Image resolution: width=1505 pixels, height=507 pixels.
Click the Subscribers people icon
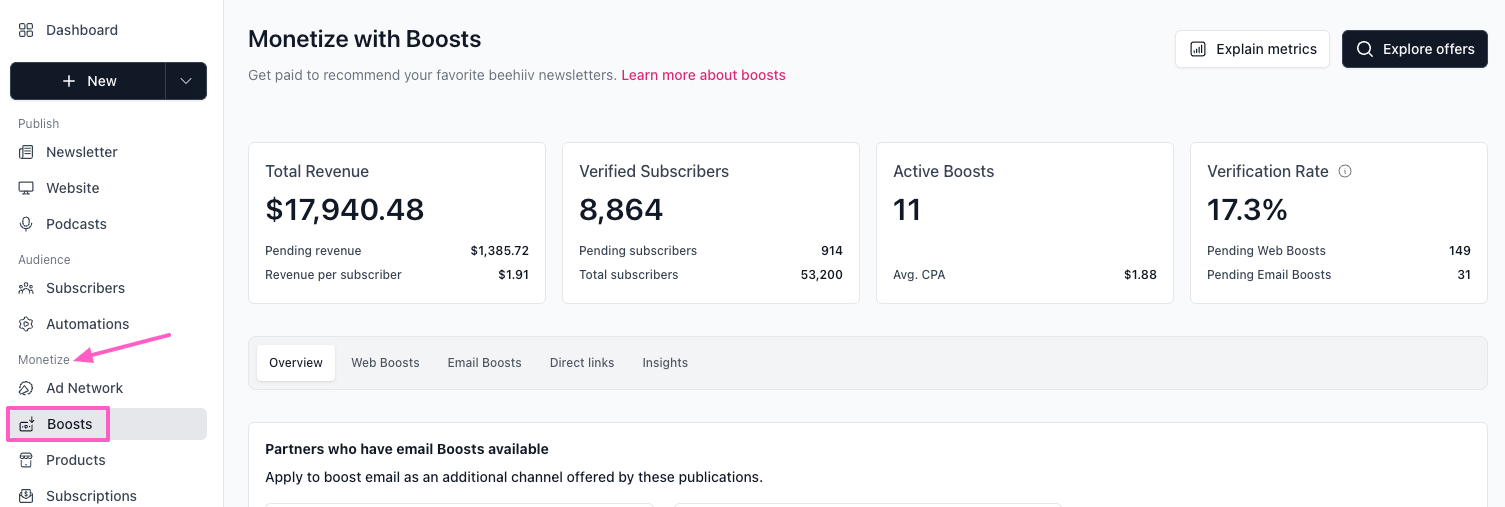pyautogui.click(x=26, y=288)
